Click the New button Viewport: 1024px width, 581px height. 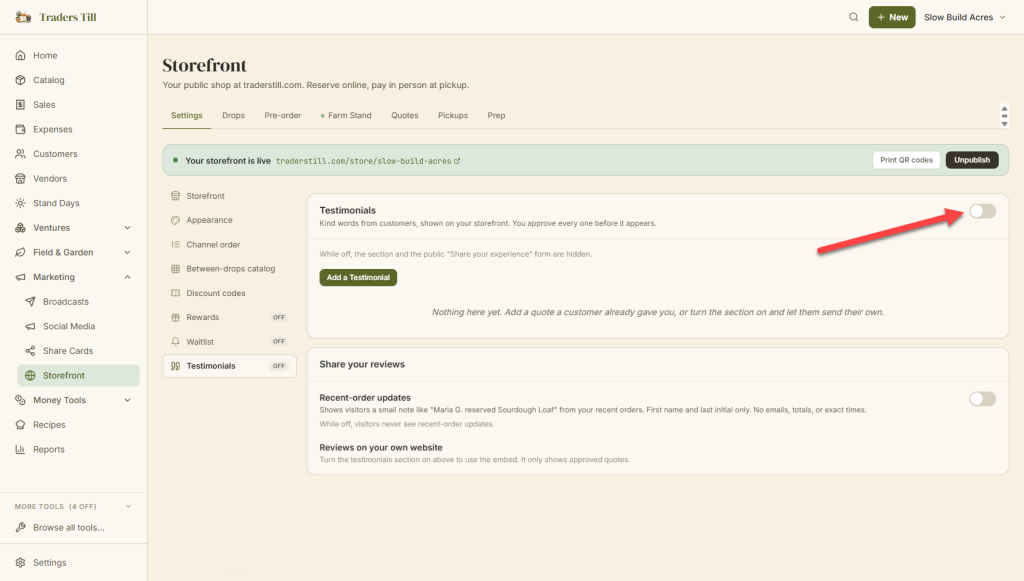click(891, 17)
